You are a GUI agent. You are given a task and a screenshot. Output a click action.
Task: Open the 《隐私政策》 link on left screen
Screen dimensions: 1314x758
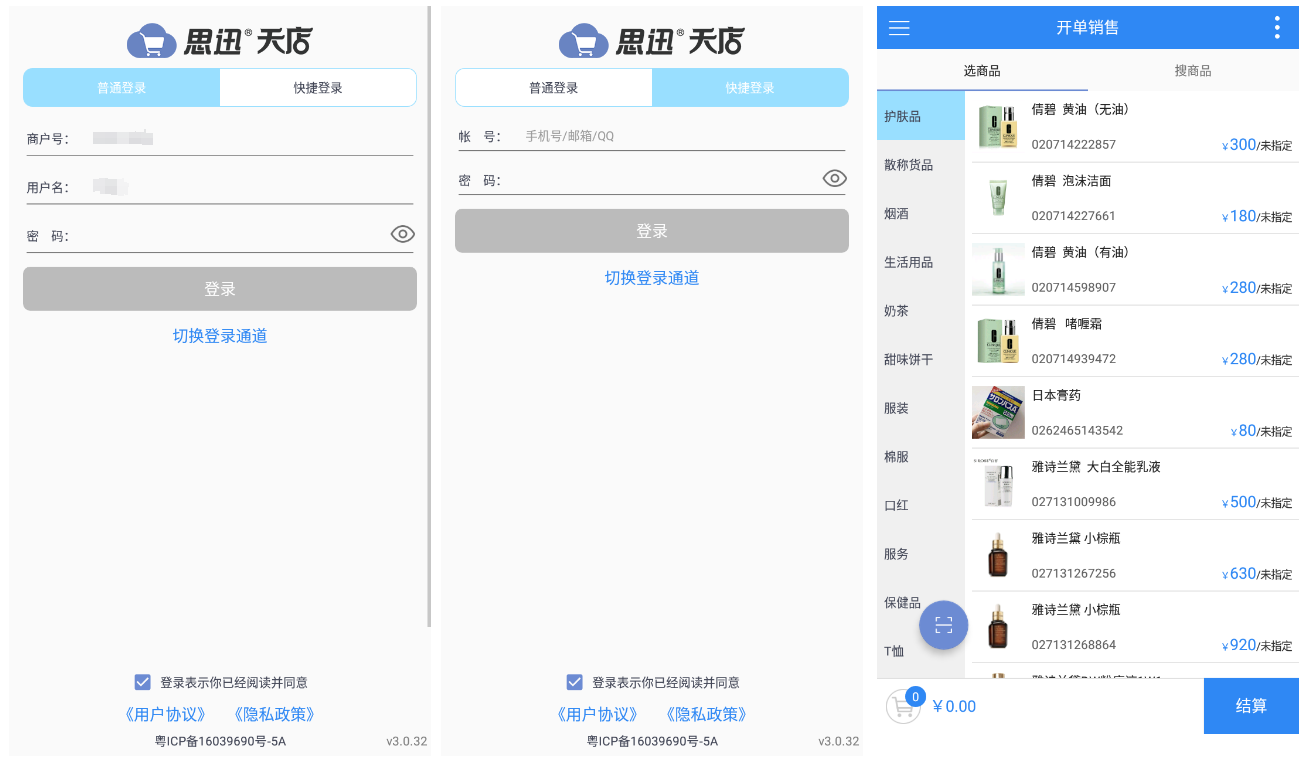tap(274, 714)
